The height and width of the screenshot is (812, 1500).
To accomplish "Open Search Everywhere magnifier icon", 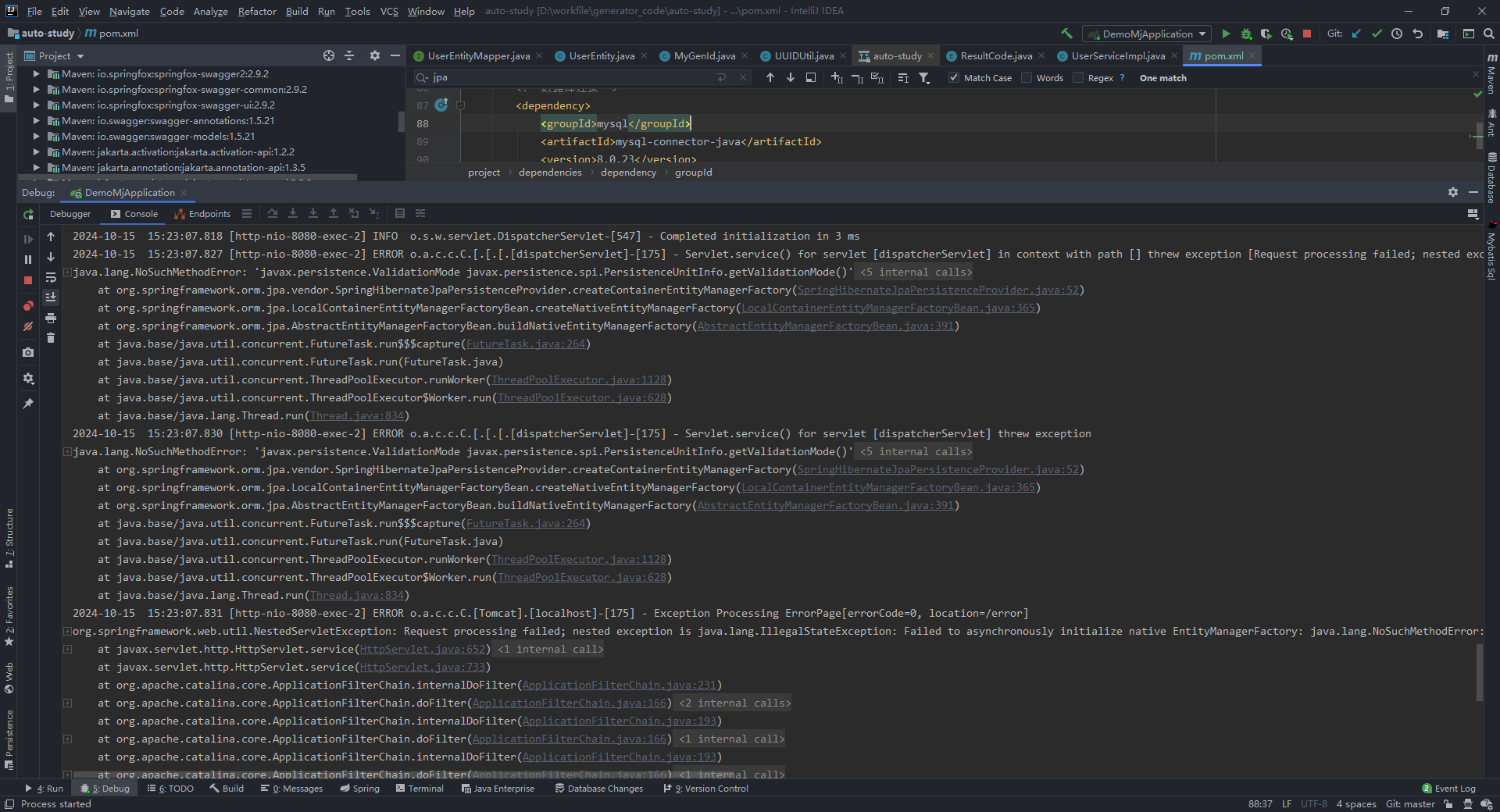I will click(1489, 34).
